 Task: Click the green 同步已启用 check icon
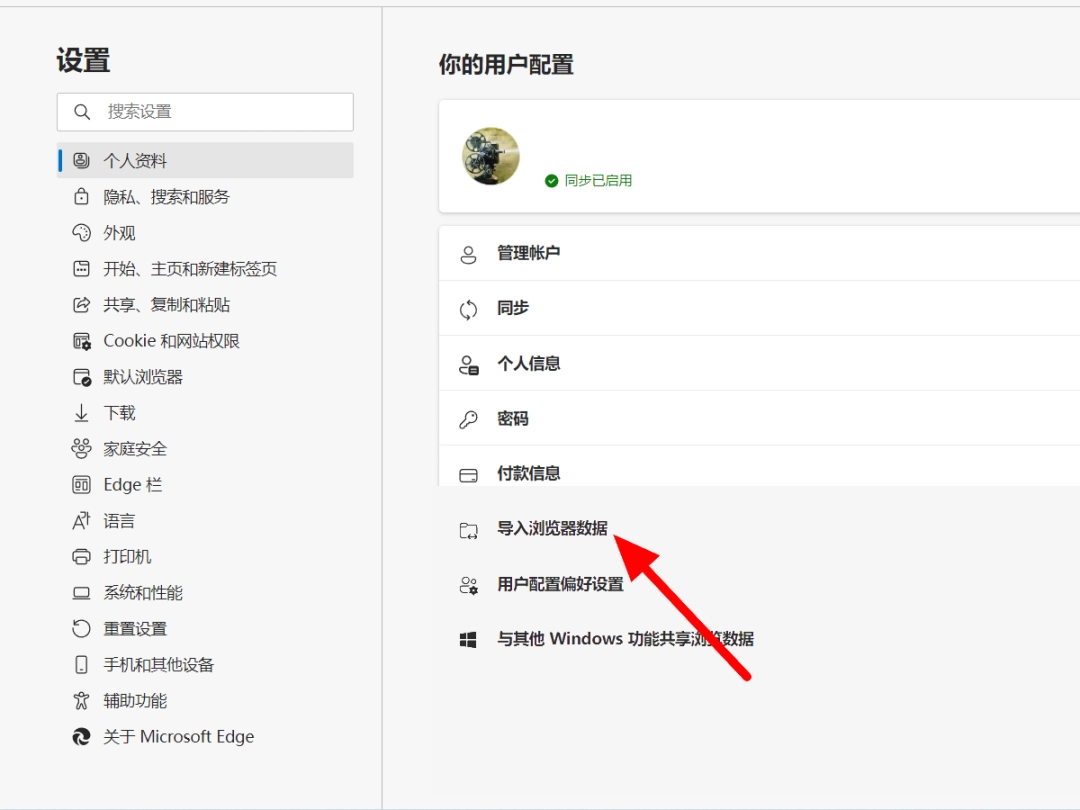(x=551, y=181)
